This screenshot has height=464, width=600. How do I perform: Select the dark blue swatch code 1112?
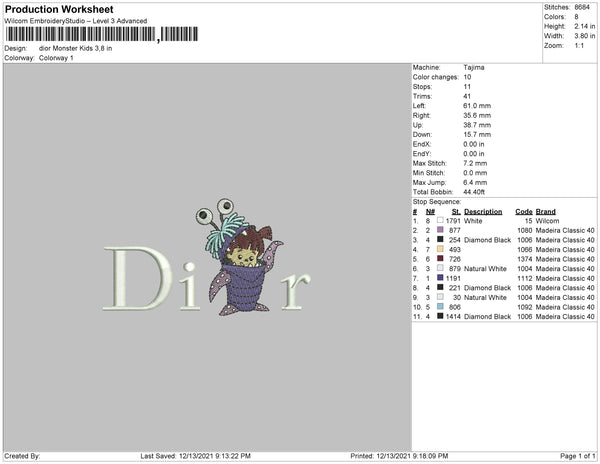[440, 278]
